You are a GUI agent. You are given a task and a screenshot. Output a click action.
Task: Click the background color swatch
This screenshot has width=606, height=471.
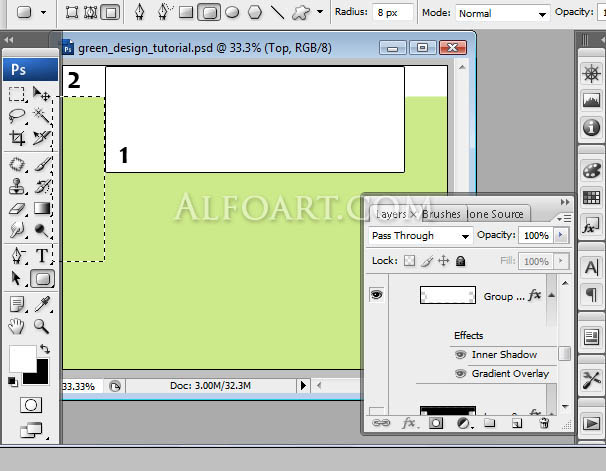(x=41, y=377)
